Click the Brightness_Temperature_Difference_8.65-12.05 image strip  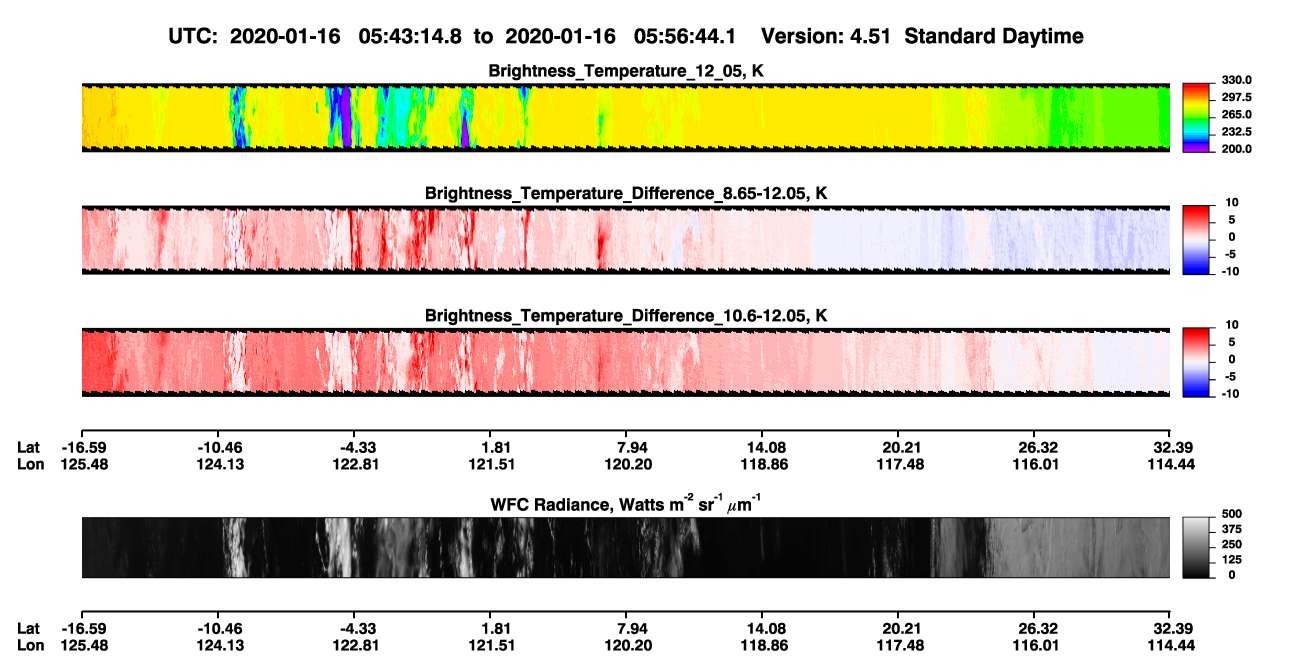[625, 240]
